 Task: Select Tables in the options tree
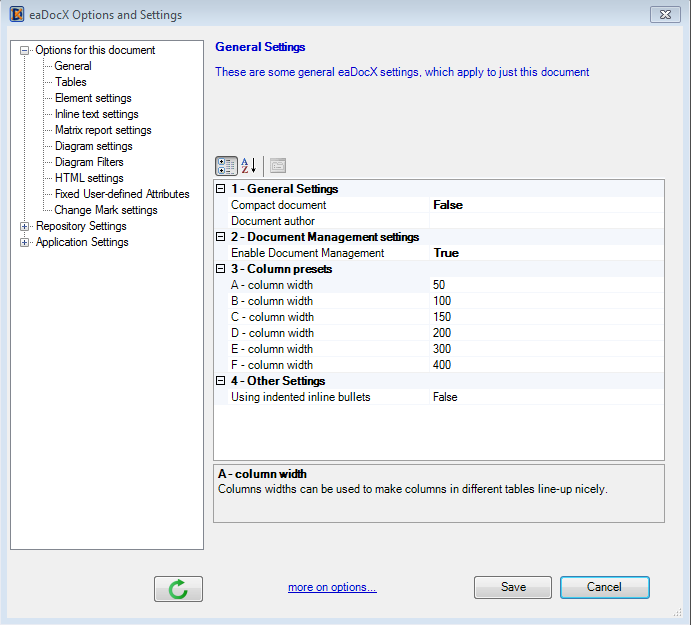tap(71, 82)
